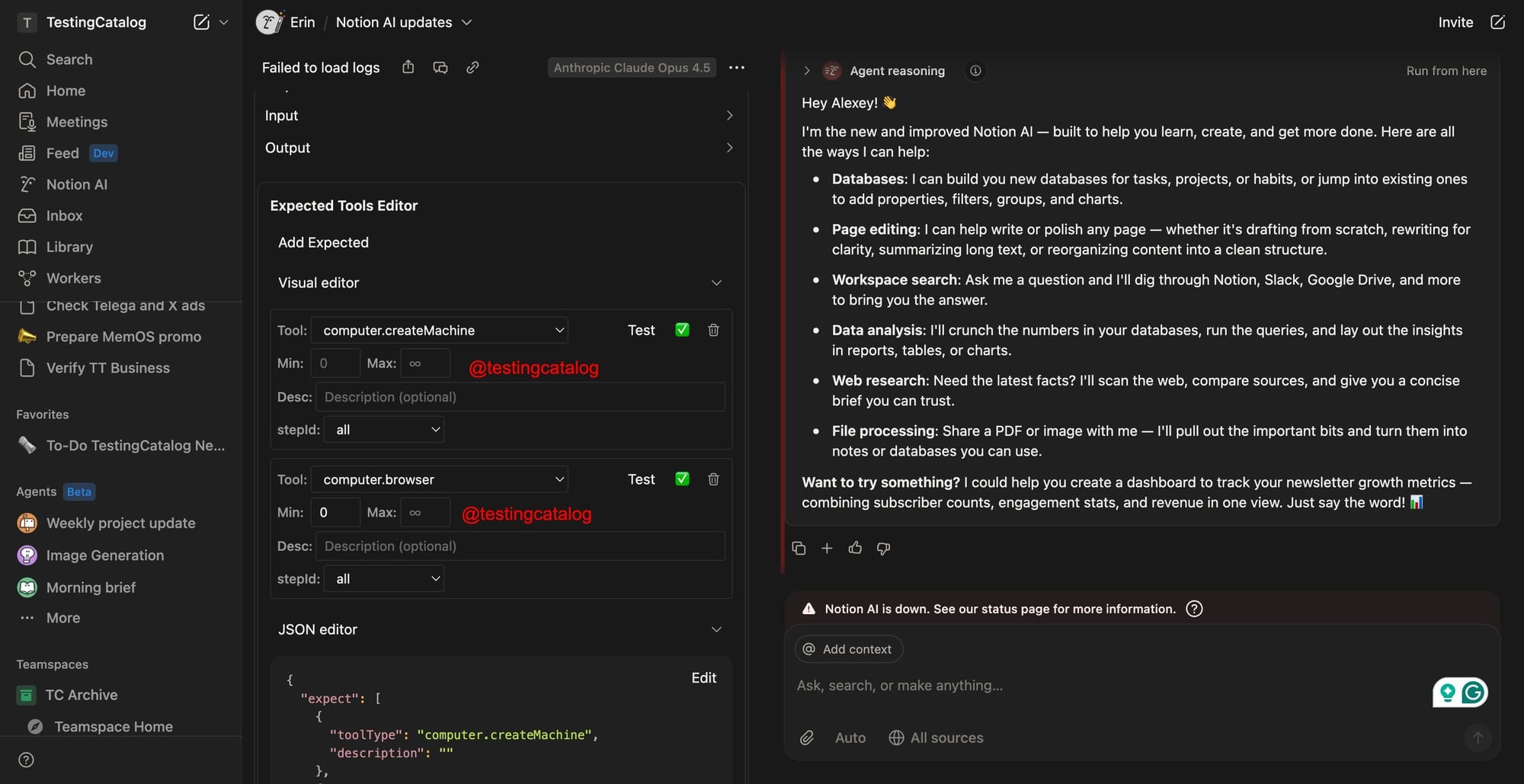This screenshot has height=784, width=1524.
Task: Click the thumbs up icon under response
Action: click(x=855, y=548)
